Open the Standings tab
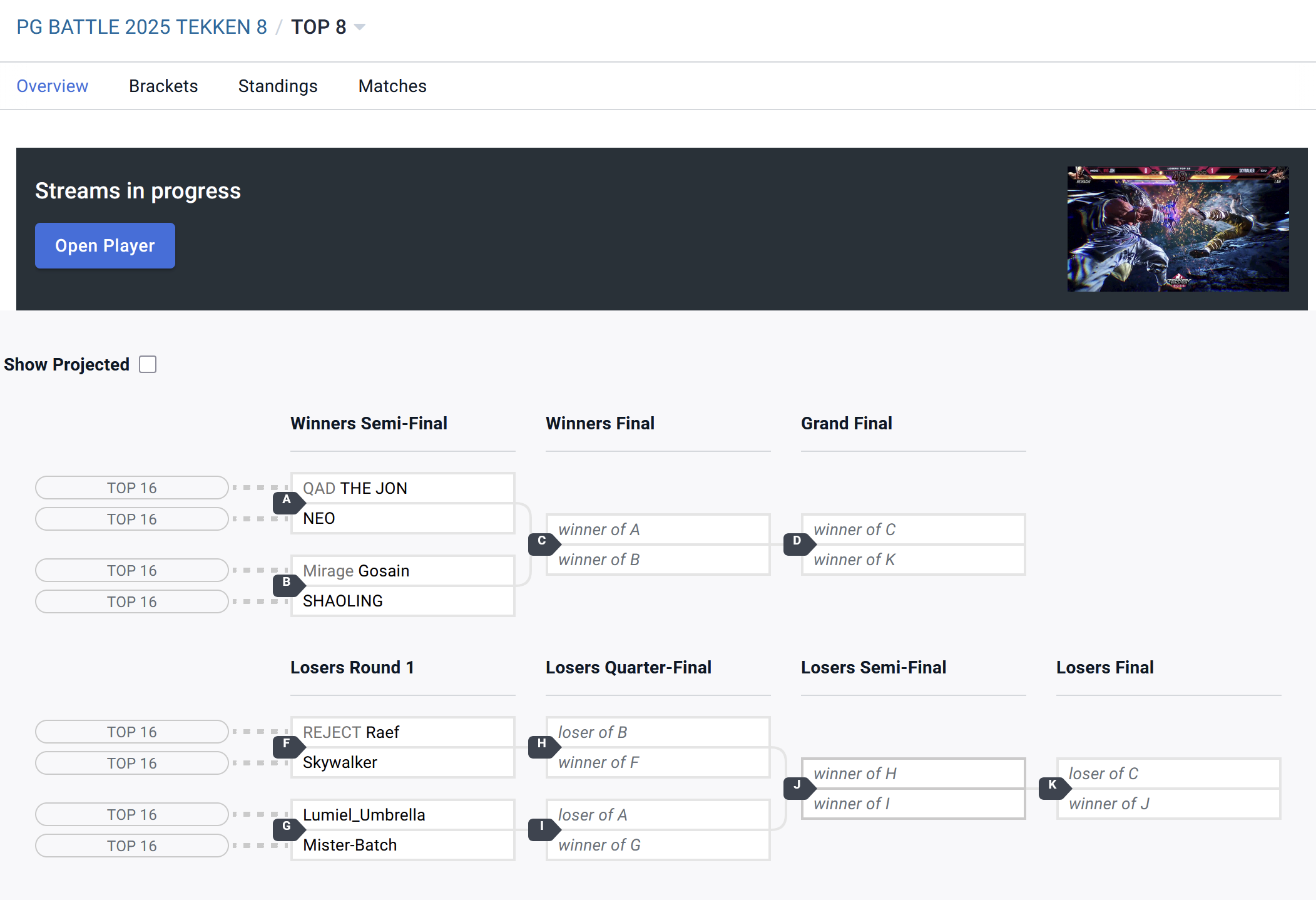This screenshot has width=1316, height=900. pos(278,86)
